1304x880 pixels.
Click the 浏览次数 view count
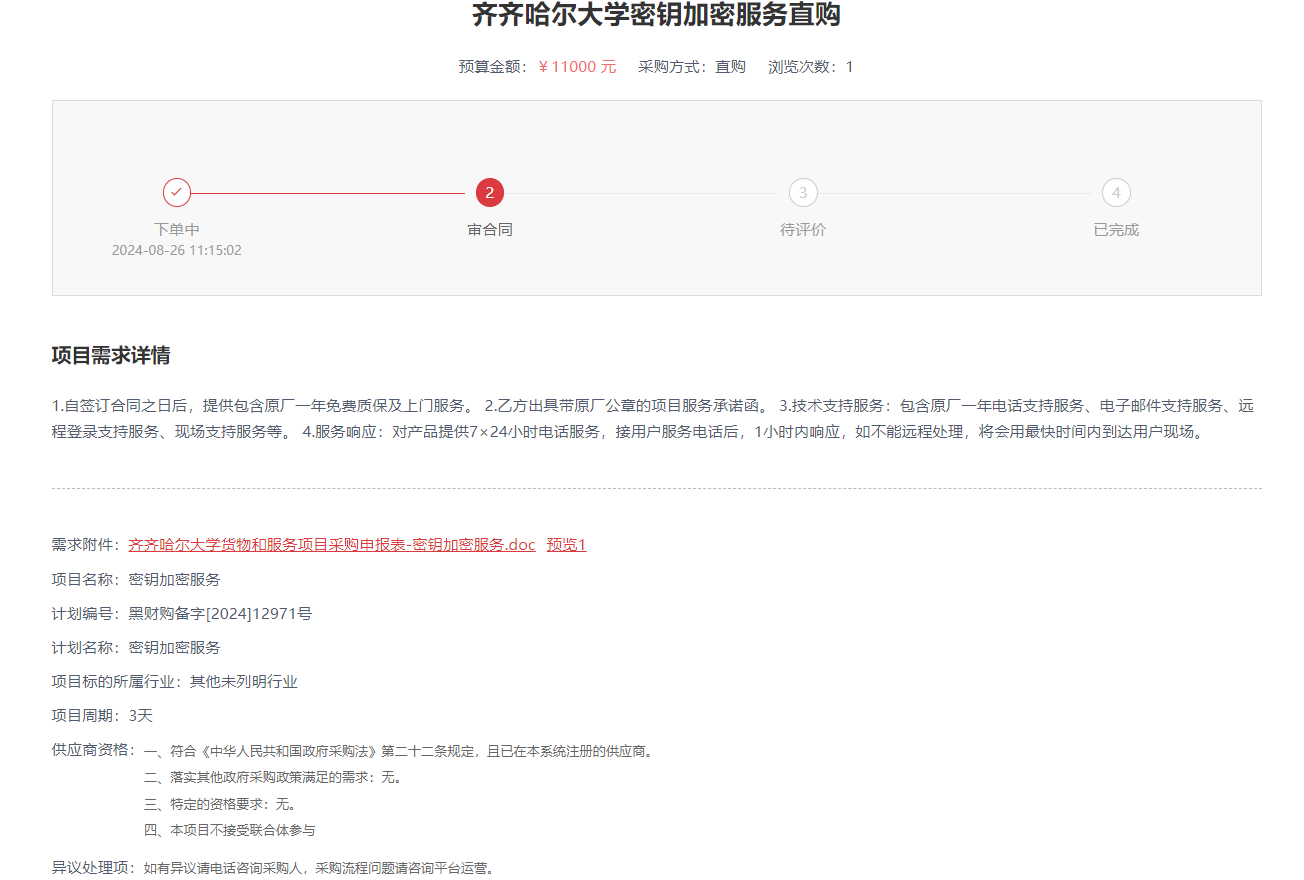tap(810, 67)
